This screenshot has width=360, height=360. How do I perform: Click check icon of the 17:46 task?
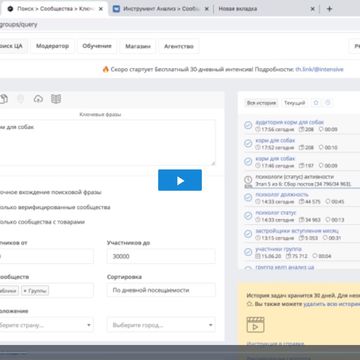(x=248, y=162)
